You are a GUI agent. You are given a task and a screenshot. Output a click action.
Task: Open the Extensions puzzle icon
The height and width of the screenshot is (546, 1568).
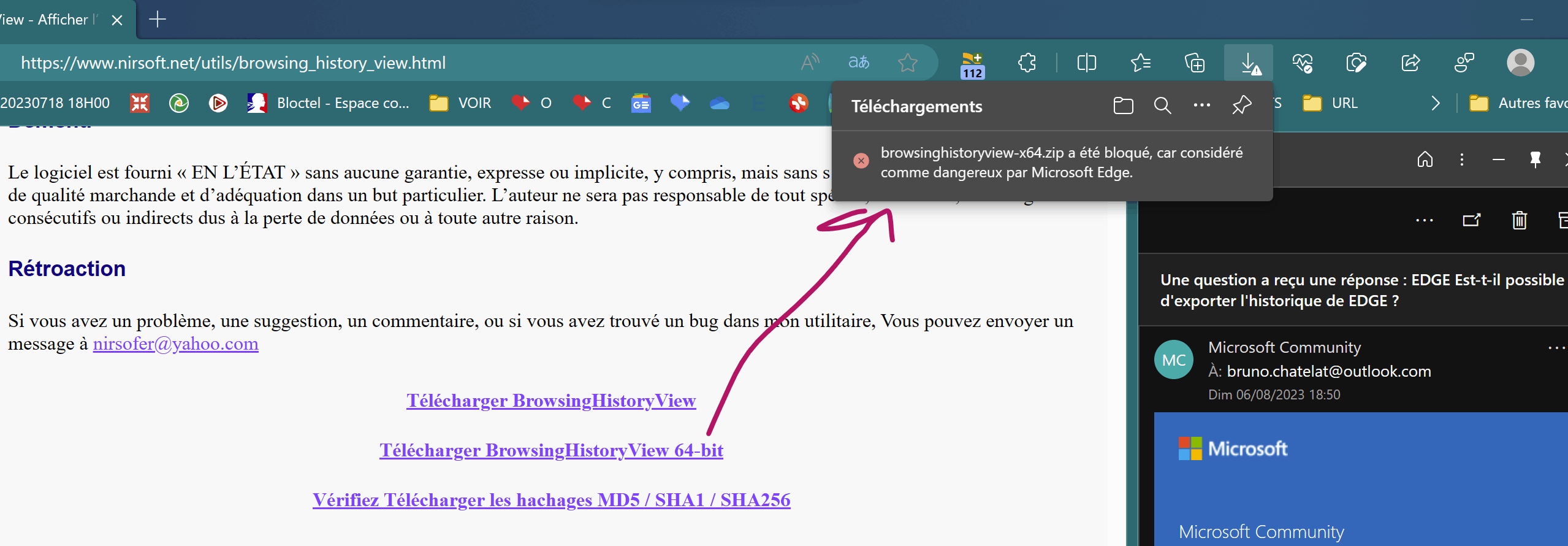coord(1027,63)
